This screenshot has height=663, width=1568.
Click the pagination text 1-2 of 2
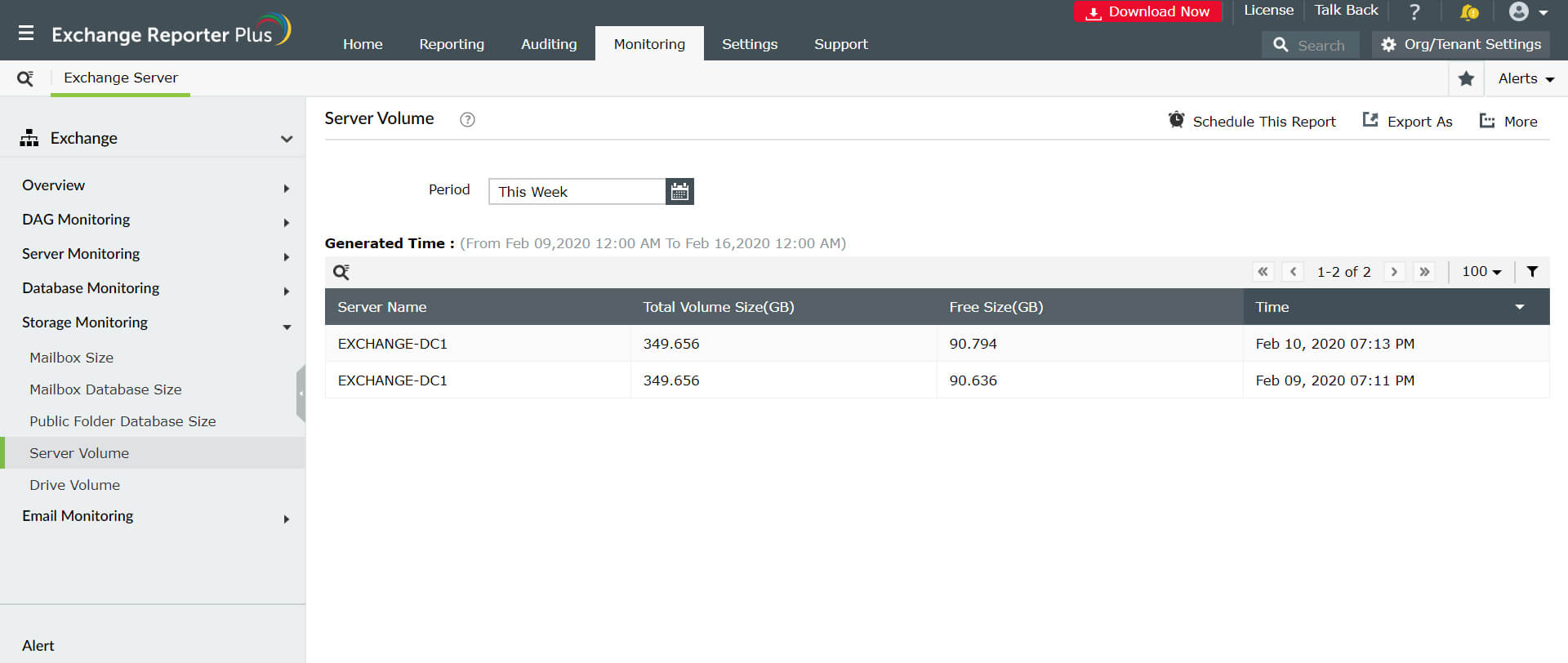pyautogui.click(x=1343, y=272)
